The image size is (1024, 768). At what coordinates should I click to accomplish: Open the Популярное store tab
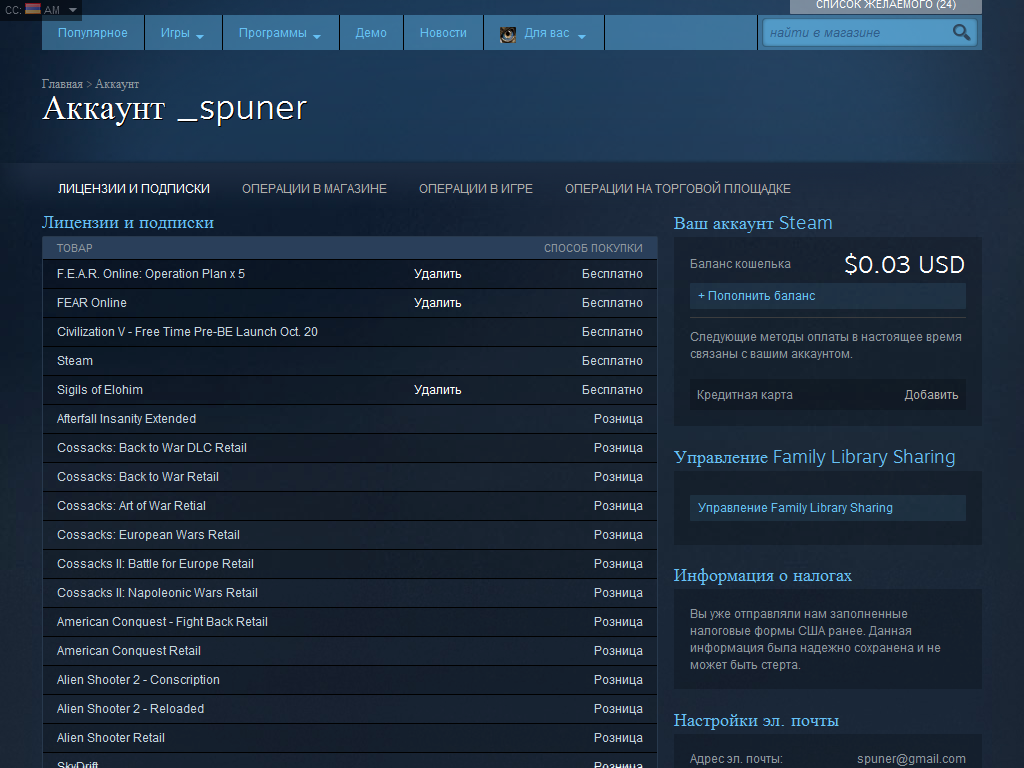click(93, 33)
